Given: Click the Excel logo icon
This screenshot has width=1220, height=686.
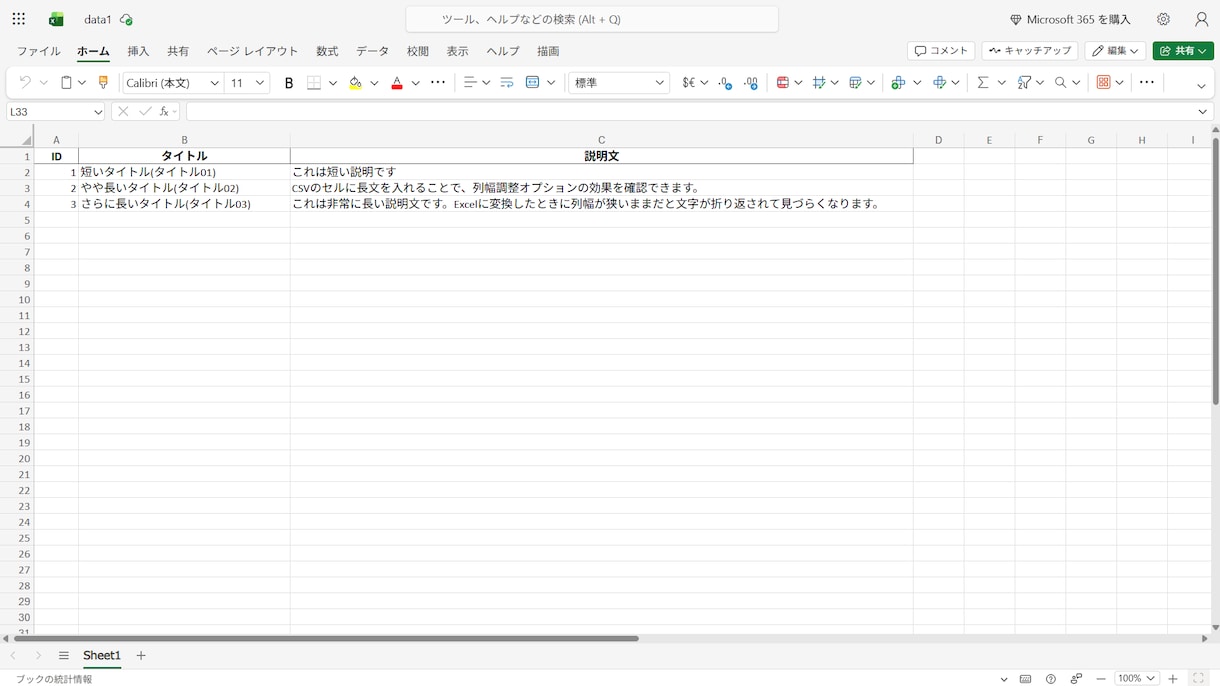Looking at the screenshot, I should 56,20.
